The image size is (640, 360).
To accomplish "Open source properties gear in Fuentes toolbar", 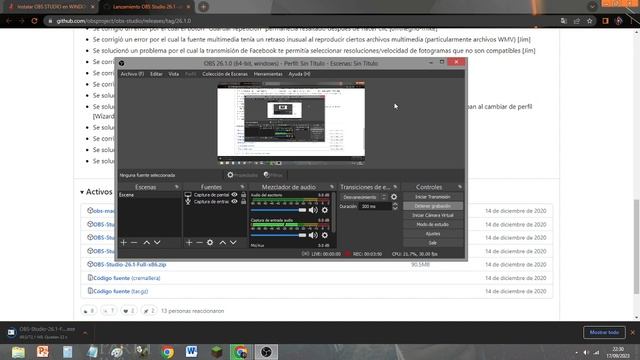I will click(x=210, y=242).
